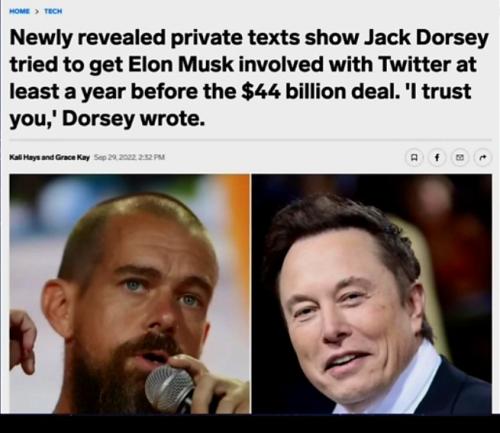This screenshot has height=433, width=500.
Task: Open share options with arrow icon
Action: point(483,157)
